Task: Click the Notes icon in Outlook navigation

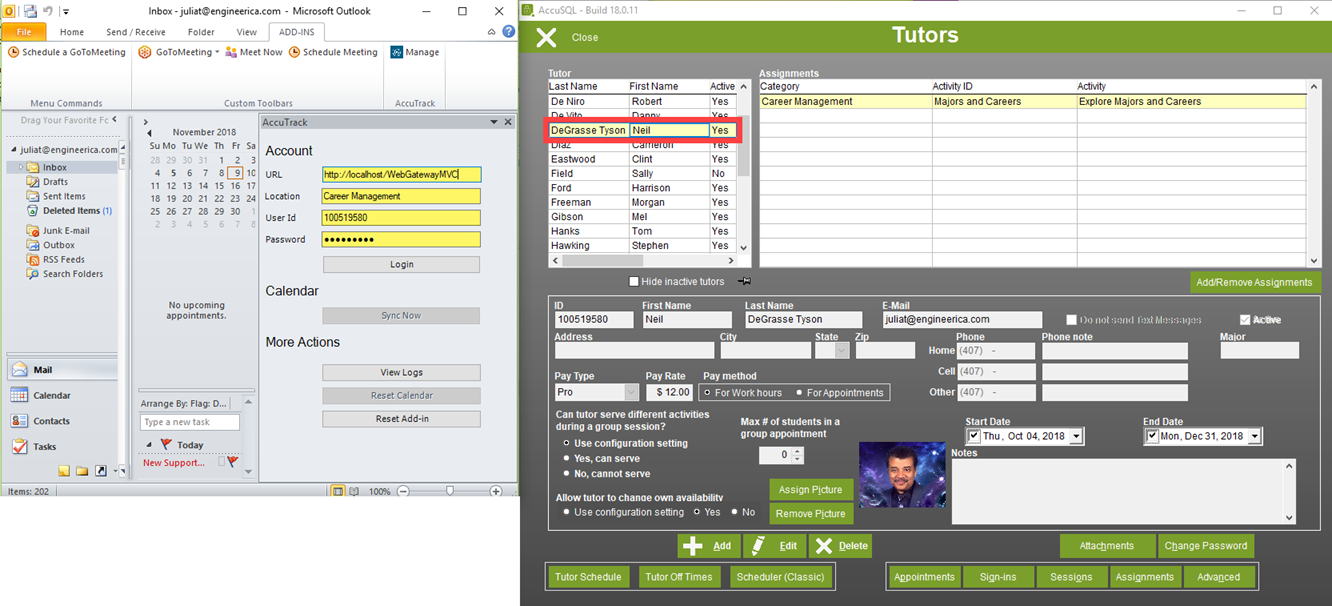Action: point(65,471)
